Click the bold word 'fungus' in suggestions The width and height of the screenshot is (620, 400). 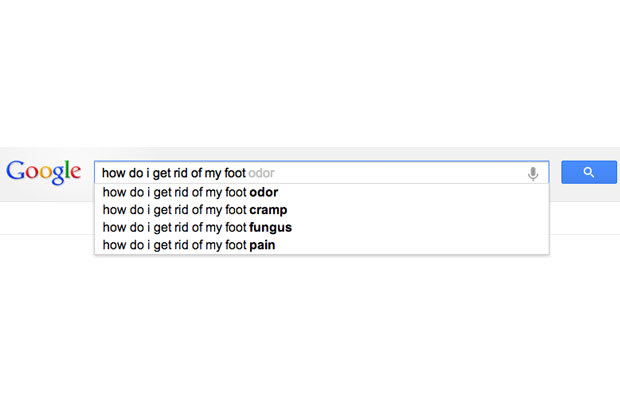270,228
